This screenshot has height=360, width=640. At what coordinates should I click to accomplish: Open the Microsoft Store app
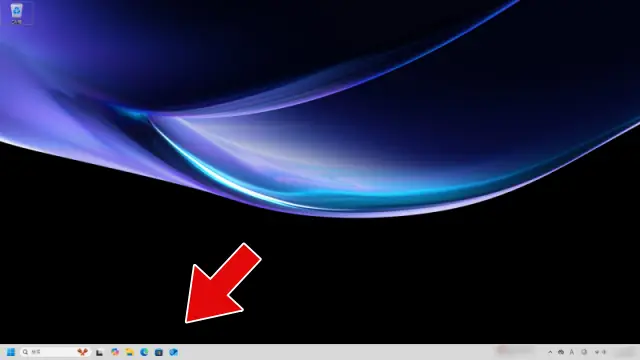pos(159,352)
